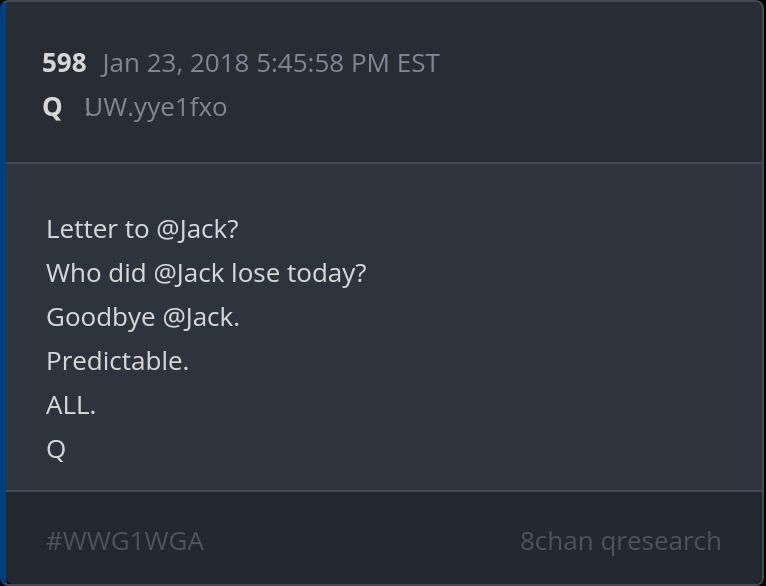Click post number 598
The width and height of the screenshot is (766, 586).
coord(64,63)
